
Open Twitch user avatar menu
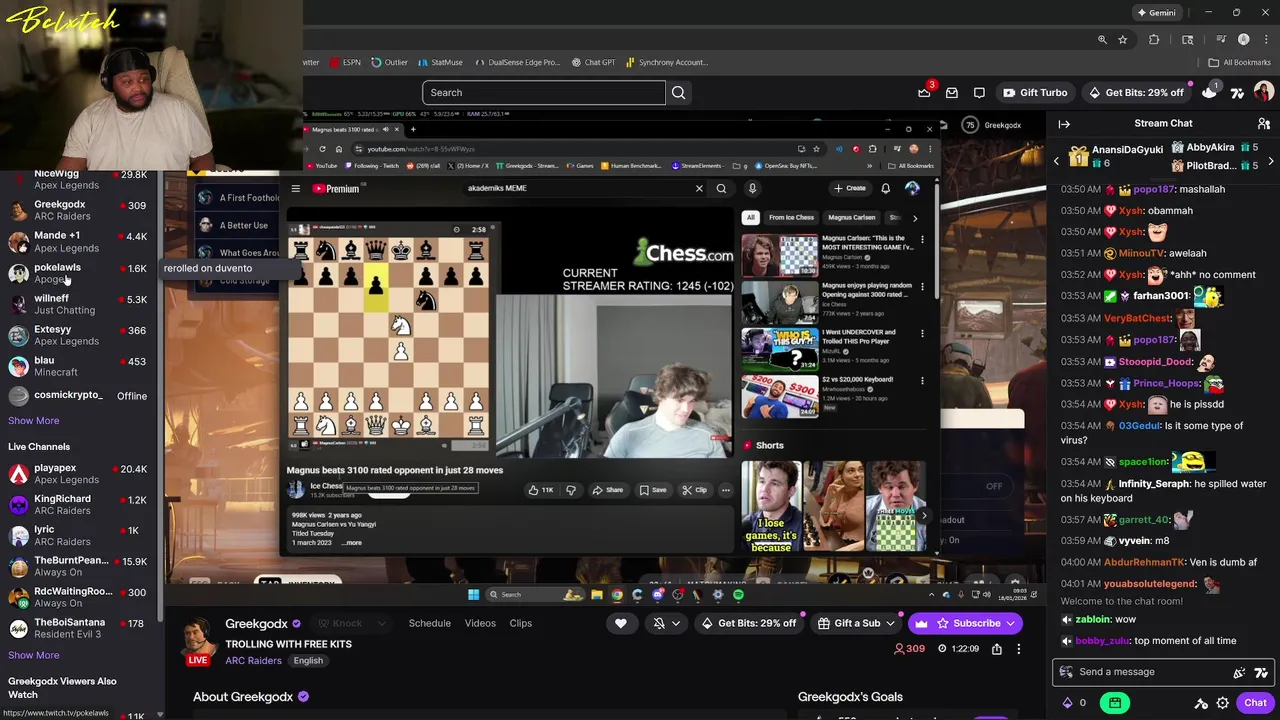(1264, 92)
